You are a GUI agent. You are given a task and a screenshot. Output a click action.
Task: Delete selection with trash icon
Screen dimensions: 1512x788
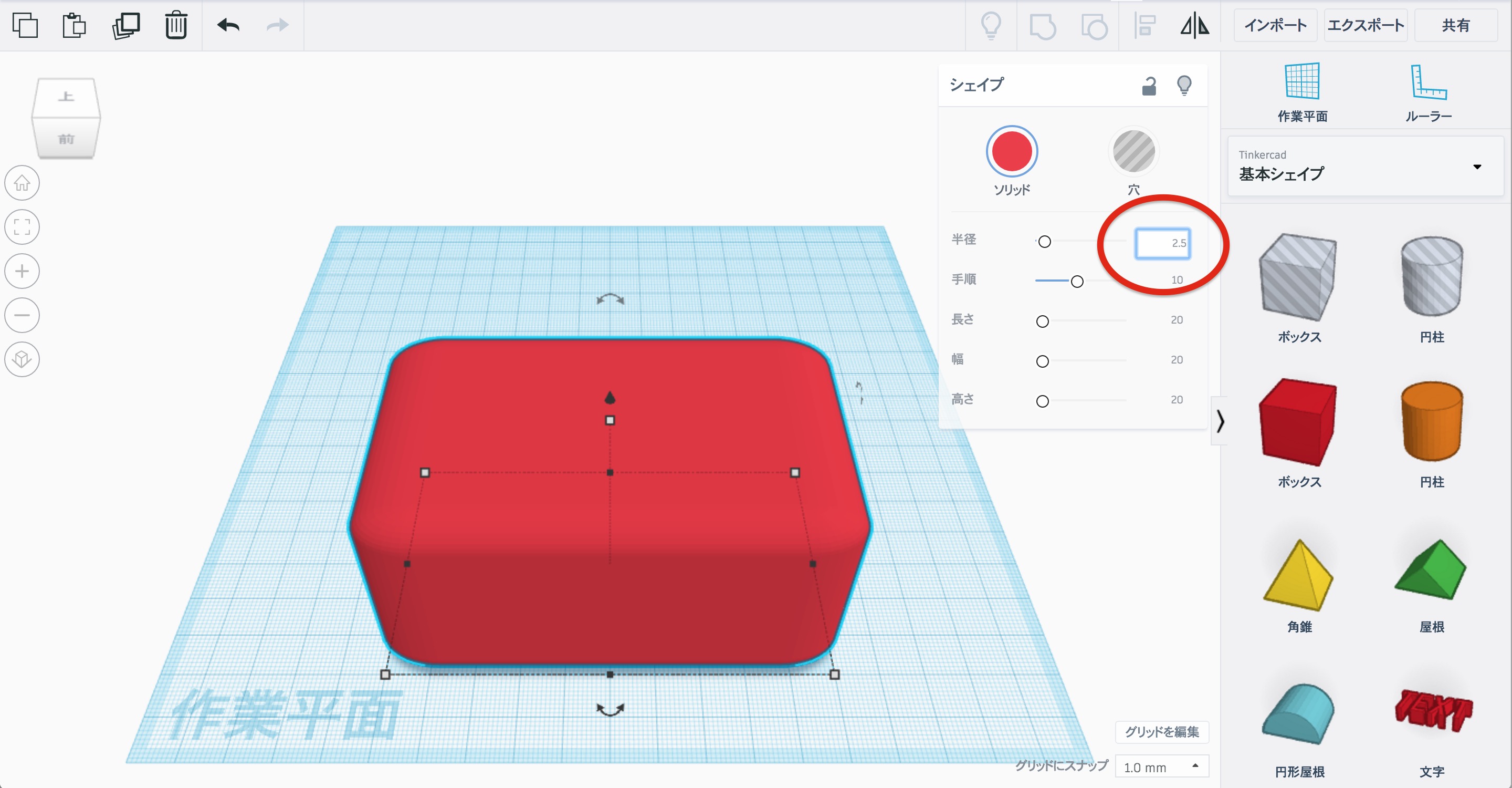tap(175, 25)
